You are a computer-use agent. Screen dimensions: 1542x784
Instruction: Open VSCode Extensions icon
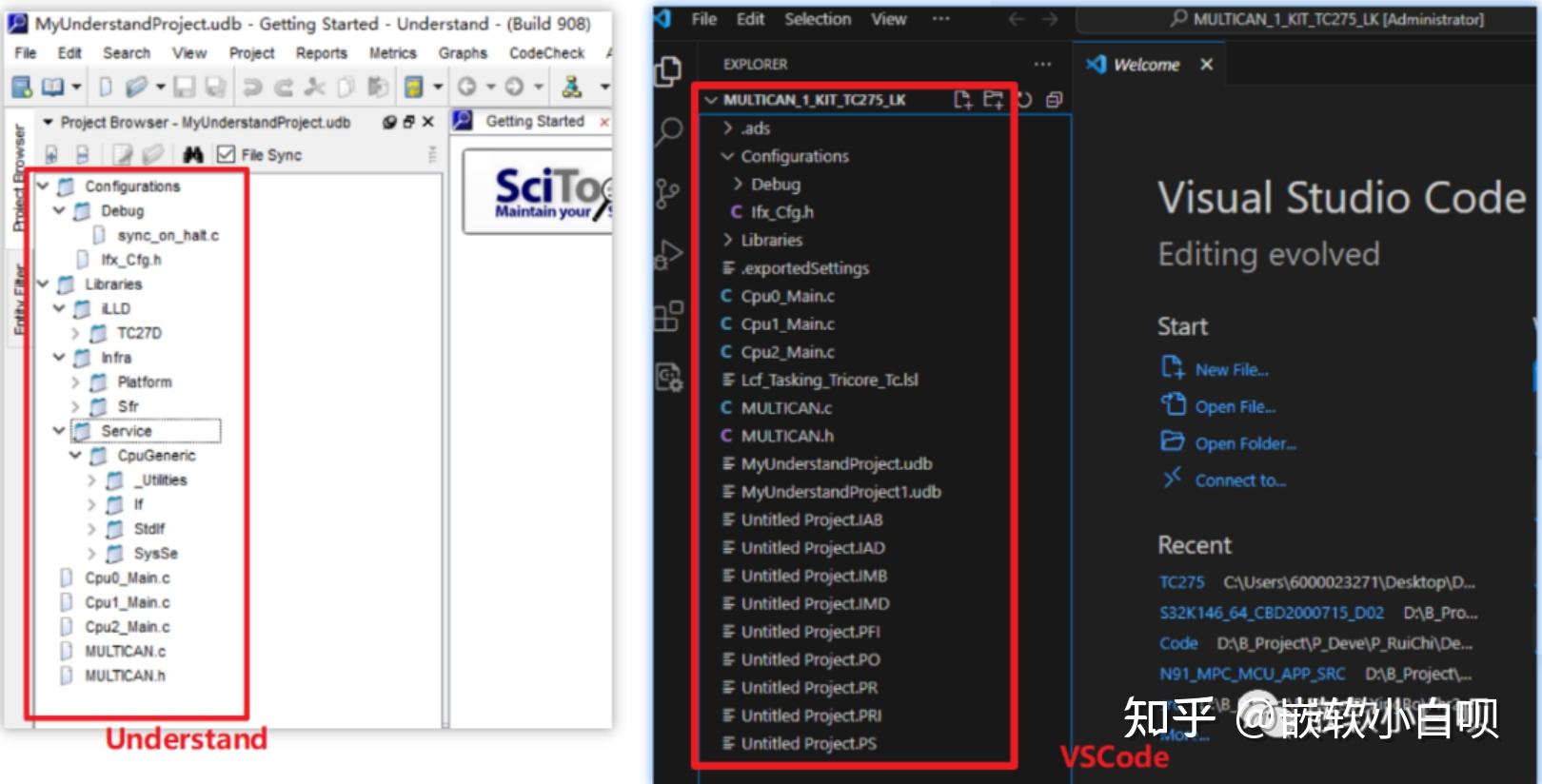click(x=668, y=315)
